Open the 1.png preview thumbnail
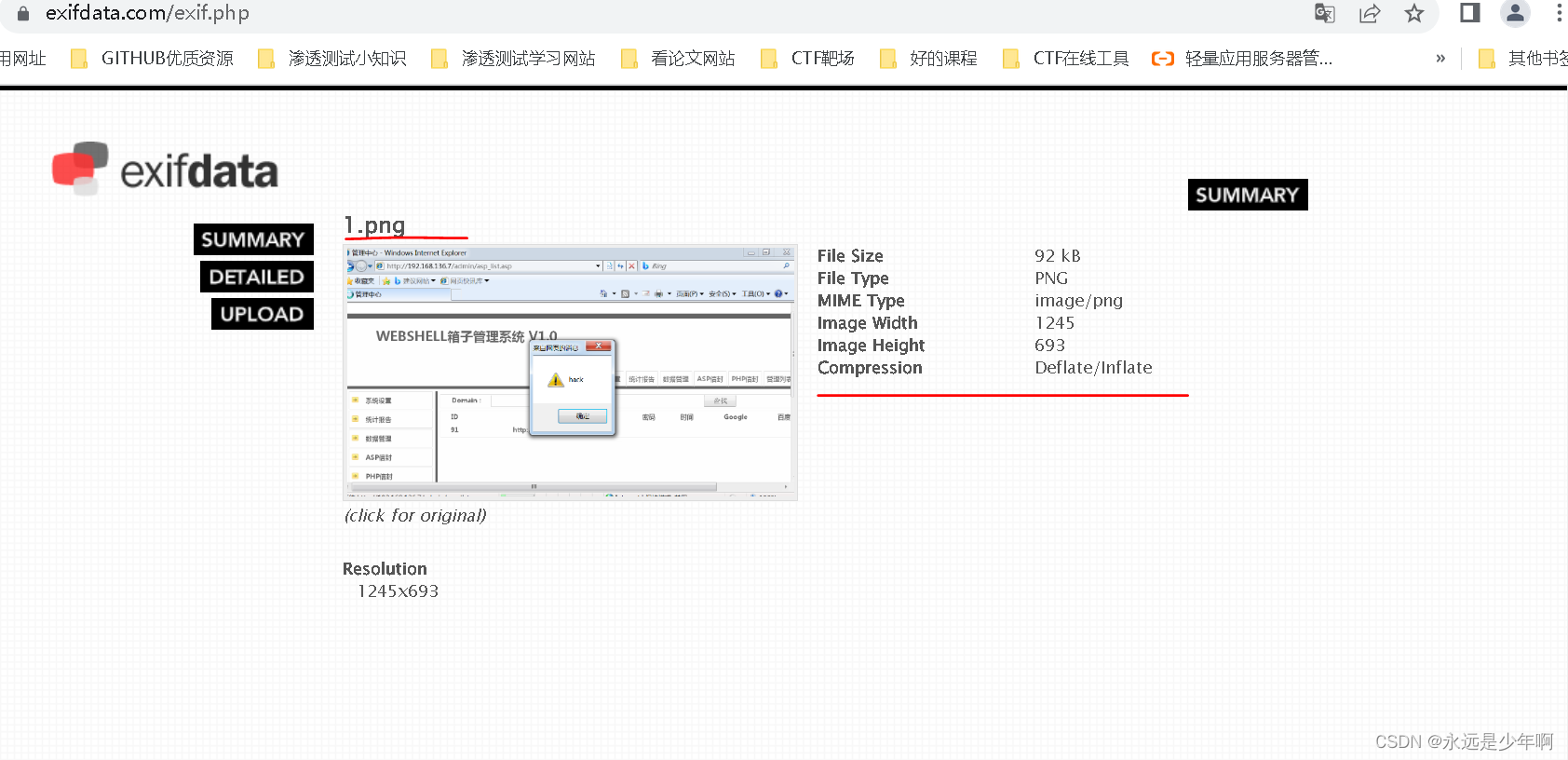 (571, 373)
